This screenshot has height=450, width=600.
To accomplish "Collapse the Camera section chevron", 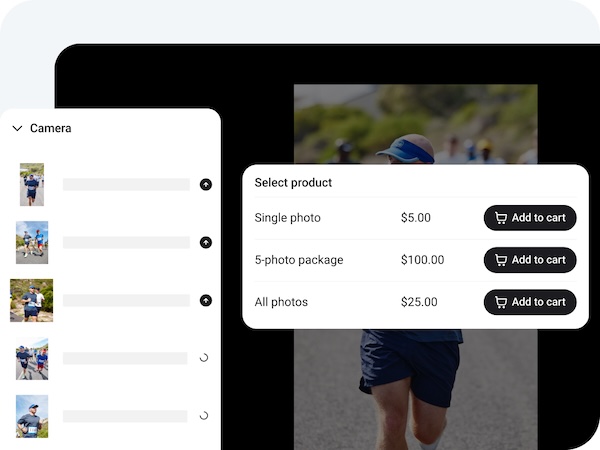I will [17, 128].
